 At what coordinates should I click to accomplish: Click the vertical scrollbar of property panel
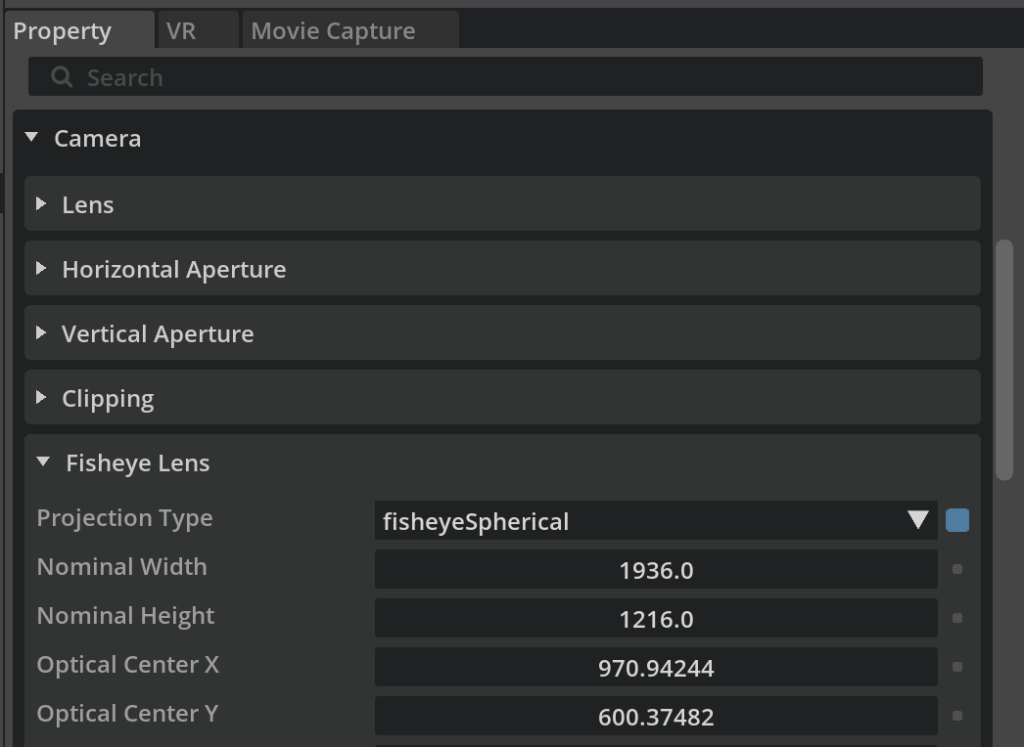coord(1005,360)
